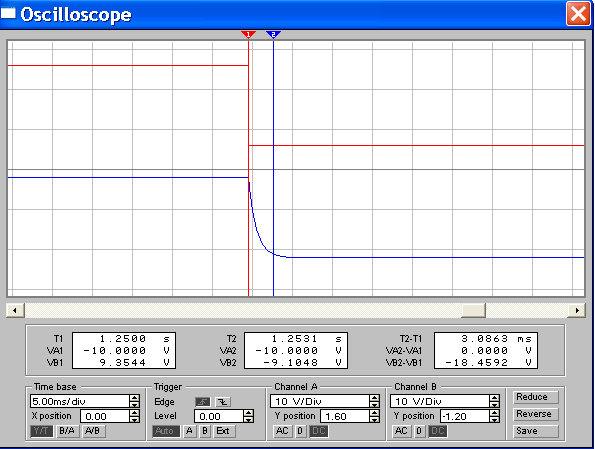The height and width of the screenshot is (449, 595).
Task: Click the T2-T1 reading 3.0863 ms
Action: [x=496, y=339]
